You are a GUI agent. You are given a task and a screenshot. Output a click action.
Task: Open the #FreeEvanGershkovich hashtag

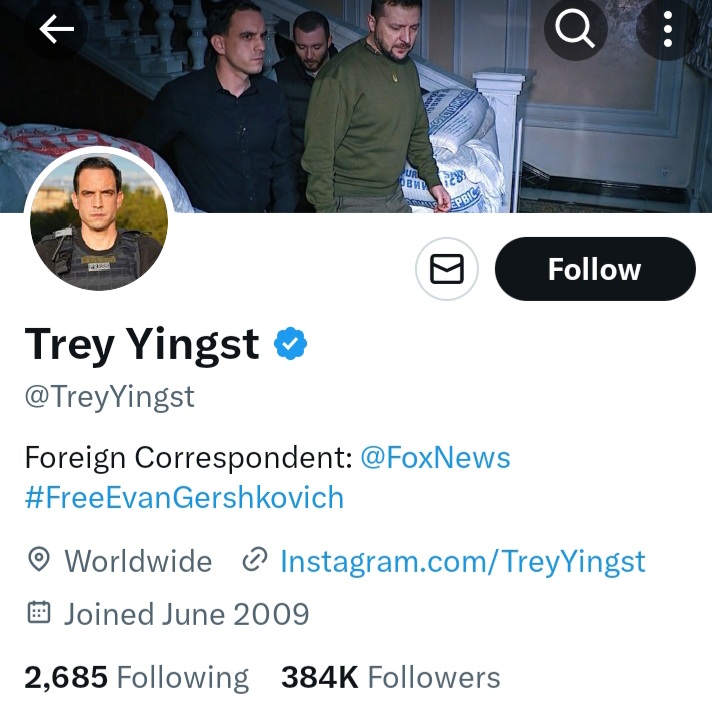[x=184, y=497]
